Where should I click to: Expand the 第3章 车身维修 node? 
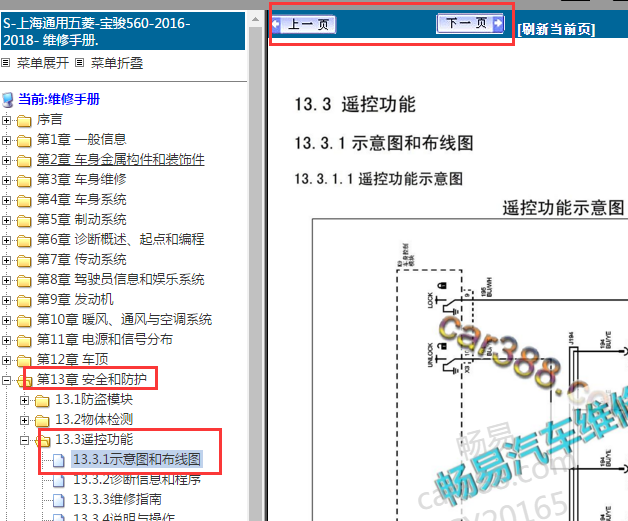click(x=6, y=180)
